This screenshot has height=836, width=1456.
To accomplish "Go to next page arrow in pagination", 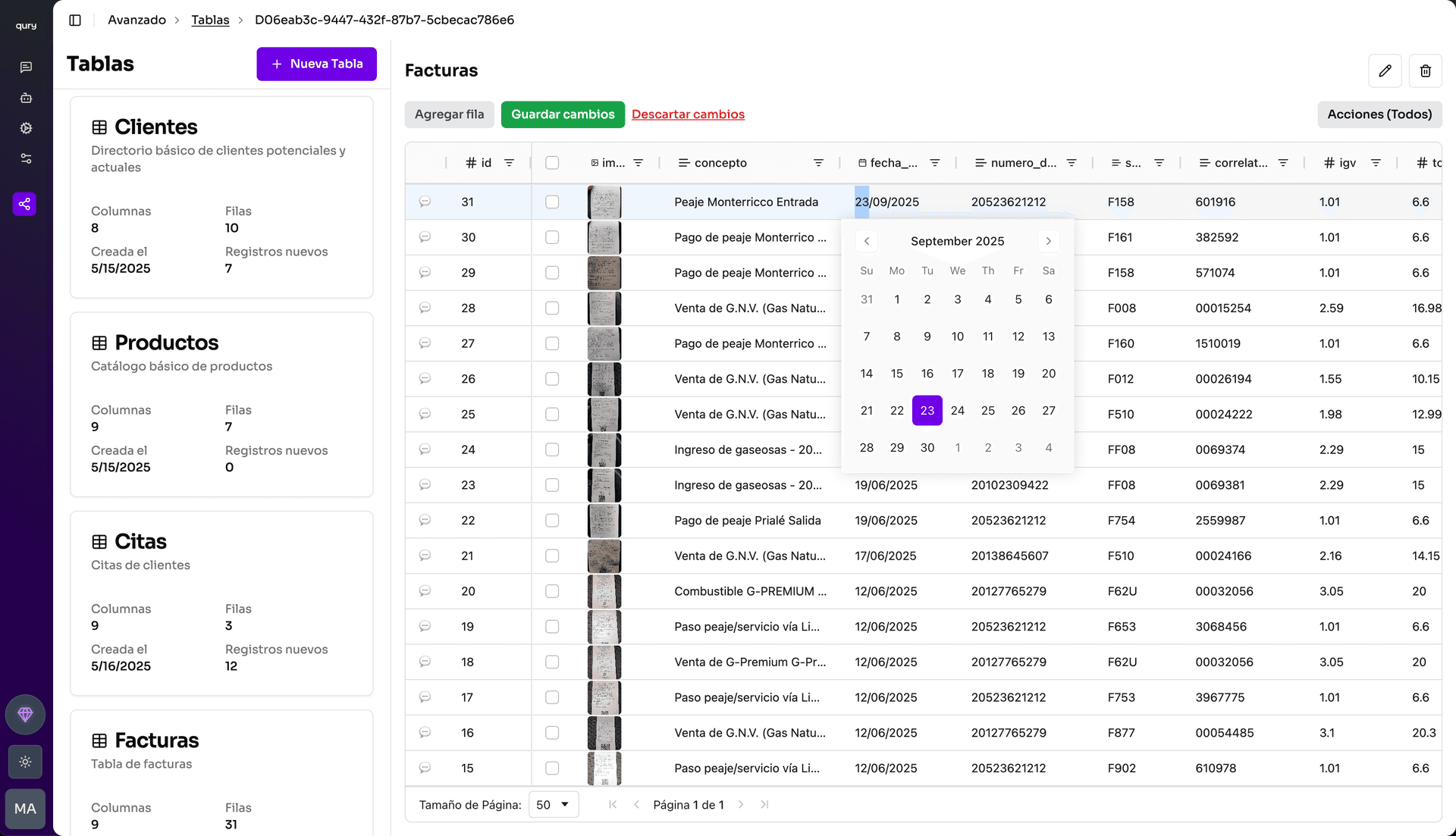I will [x=741, y=805].
